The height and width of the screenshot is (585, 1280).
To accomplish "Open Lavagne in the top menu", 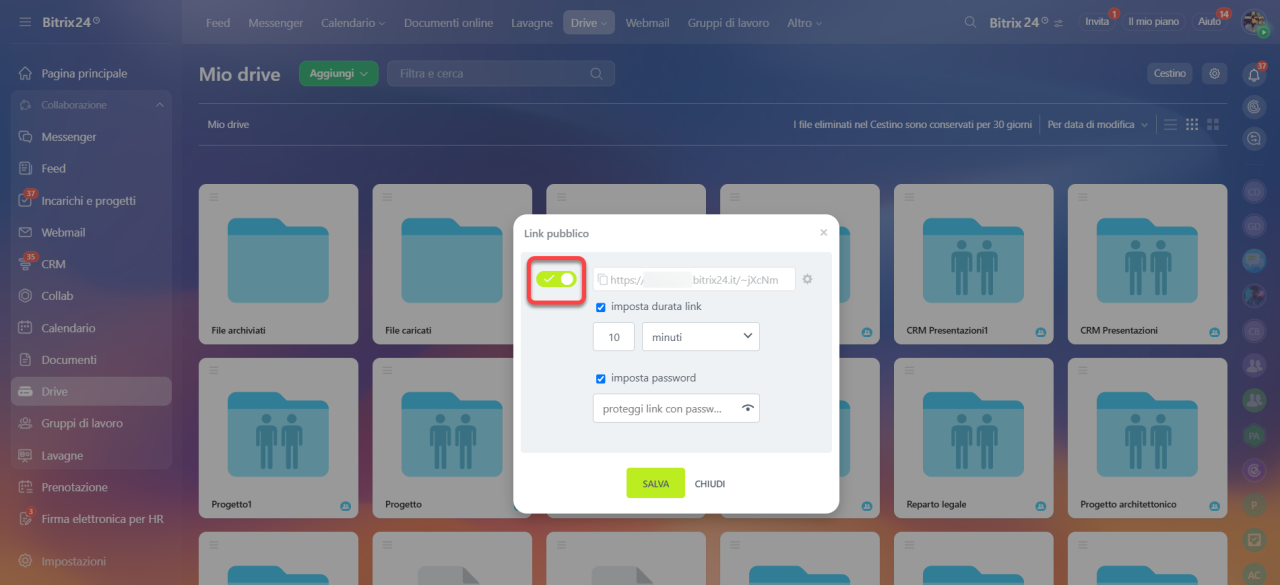I will pyautogui.click(x=532, y=22).
